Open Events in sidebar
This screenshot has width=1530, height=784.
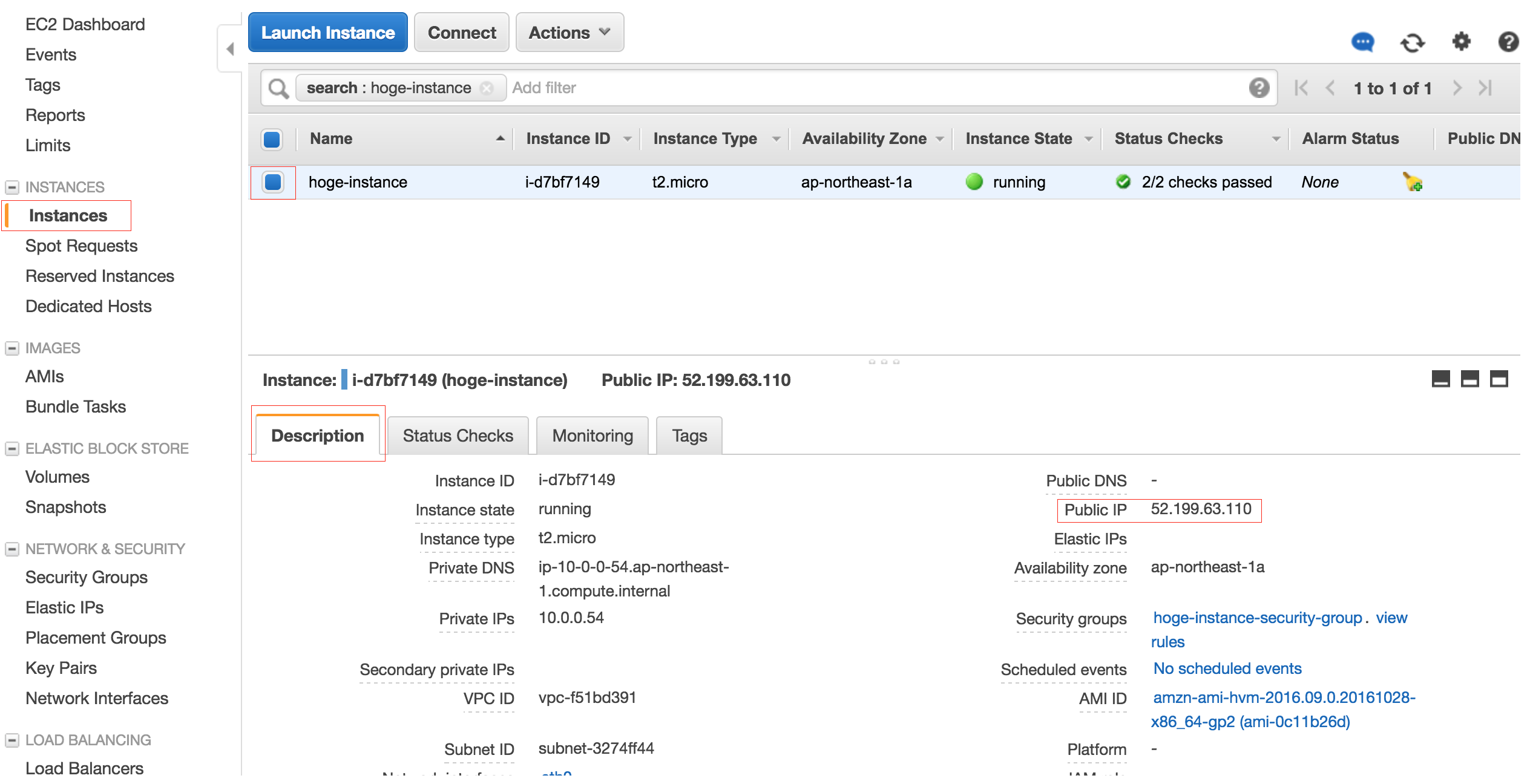[x=51, y=54]
